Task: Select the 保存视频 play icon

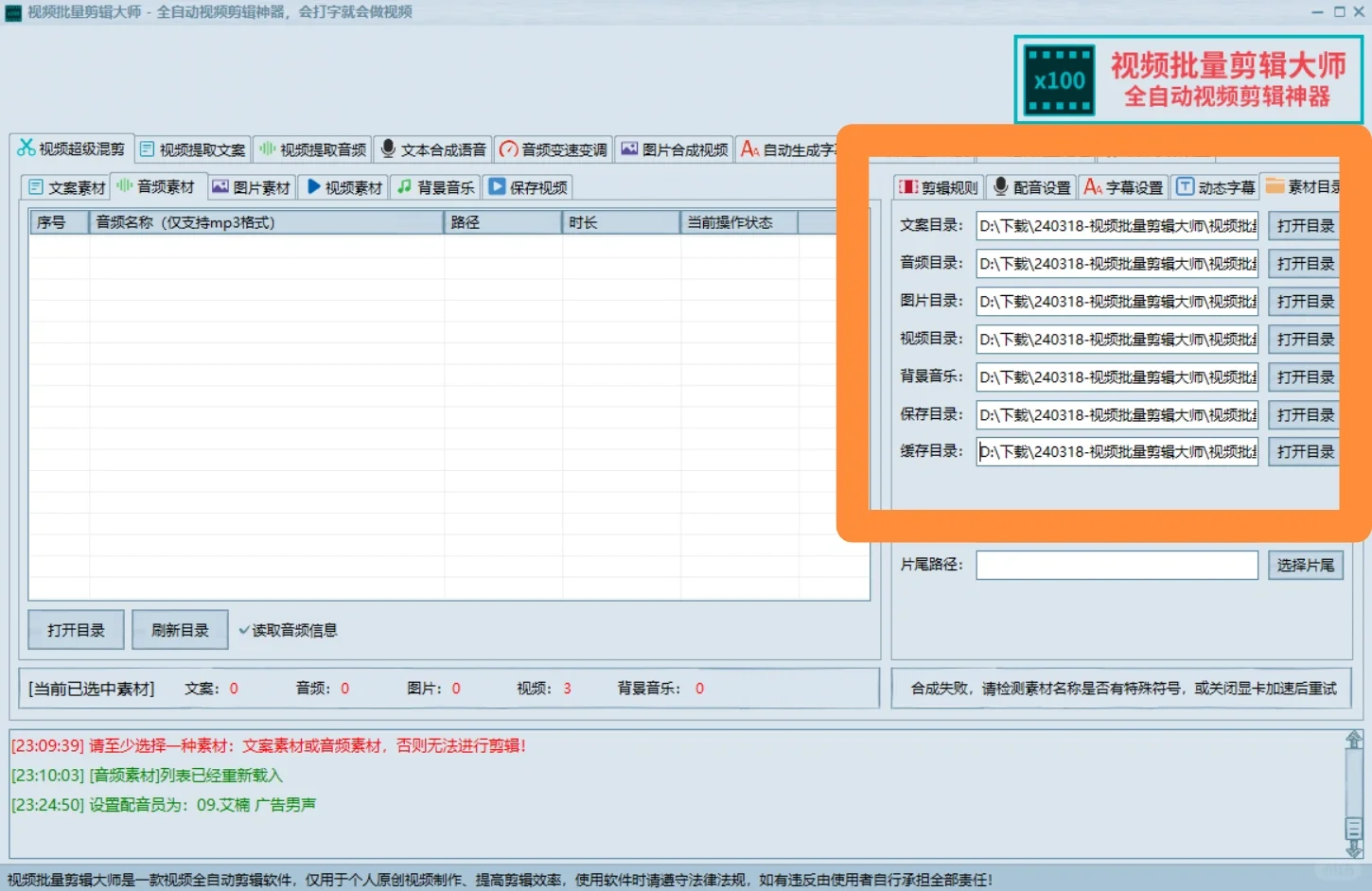Action: pyautogui.click(x=498, y=186)
